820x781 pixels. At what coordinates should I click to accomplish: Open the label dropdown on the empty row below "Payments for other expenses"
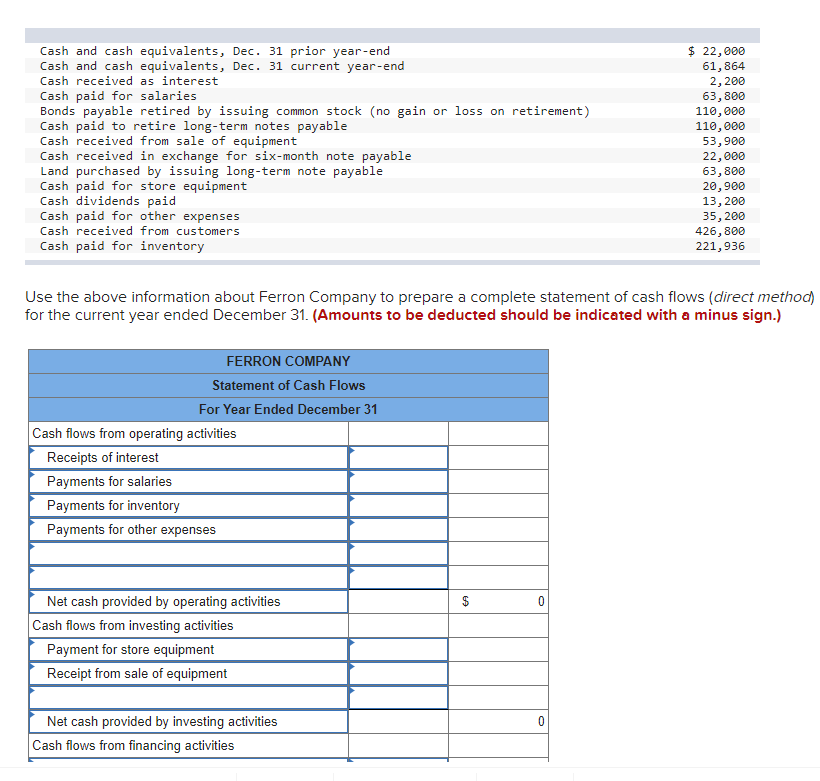185,553
